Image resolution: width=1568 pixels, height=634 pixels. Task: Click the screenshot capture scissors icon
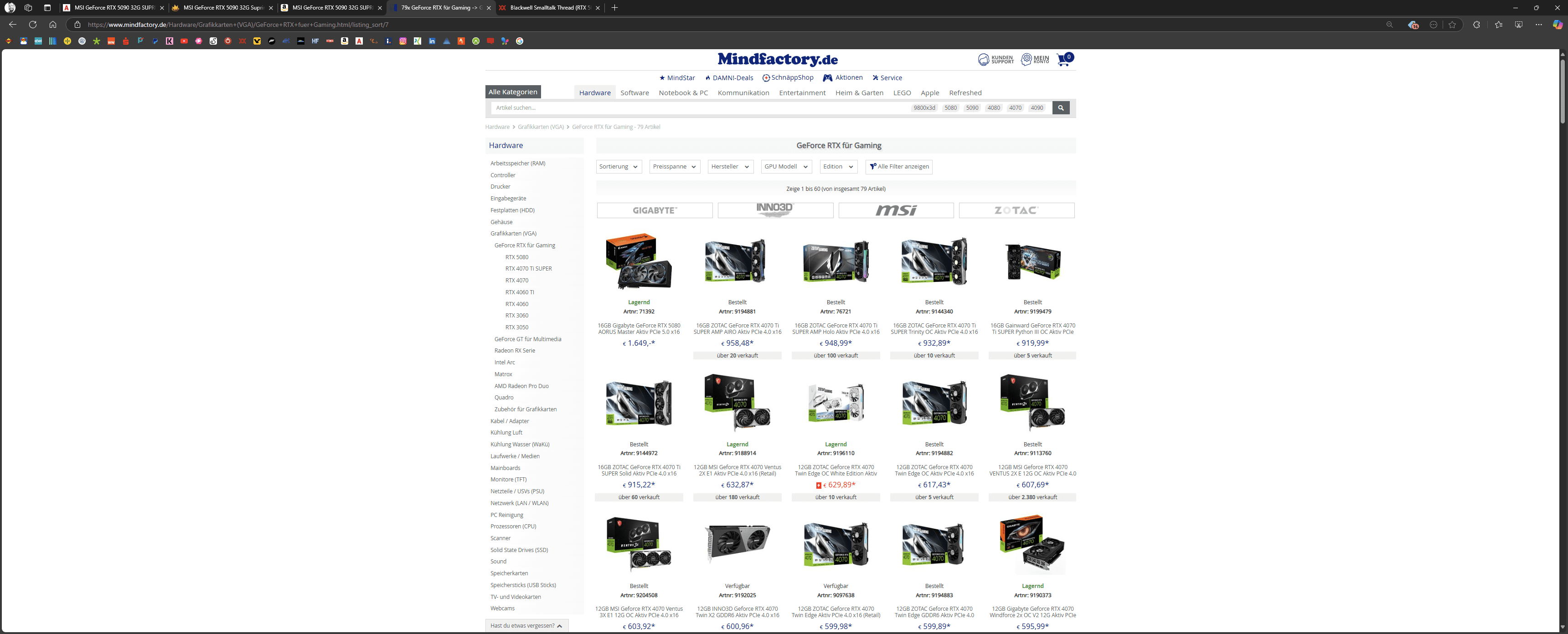click(1519, 24)
